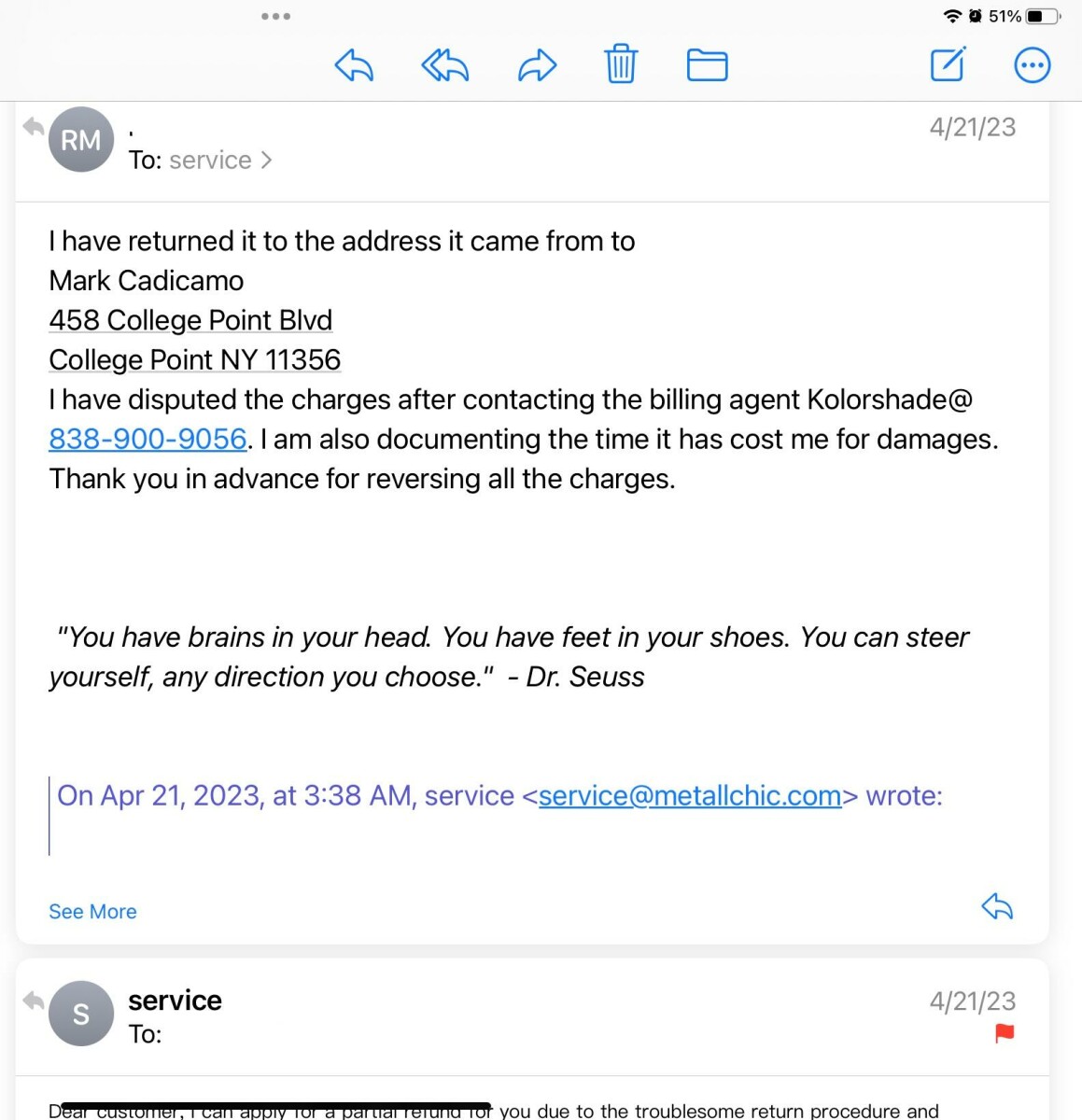This screenshot has height=1120, width=1082.
Task: Tap the RM sender avatar
Action: pyautogui.click(x=81, y=140)
